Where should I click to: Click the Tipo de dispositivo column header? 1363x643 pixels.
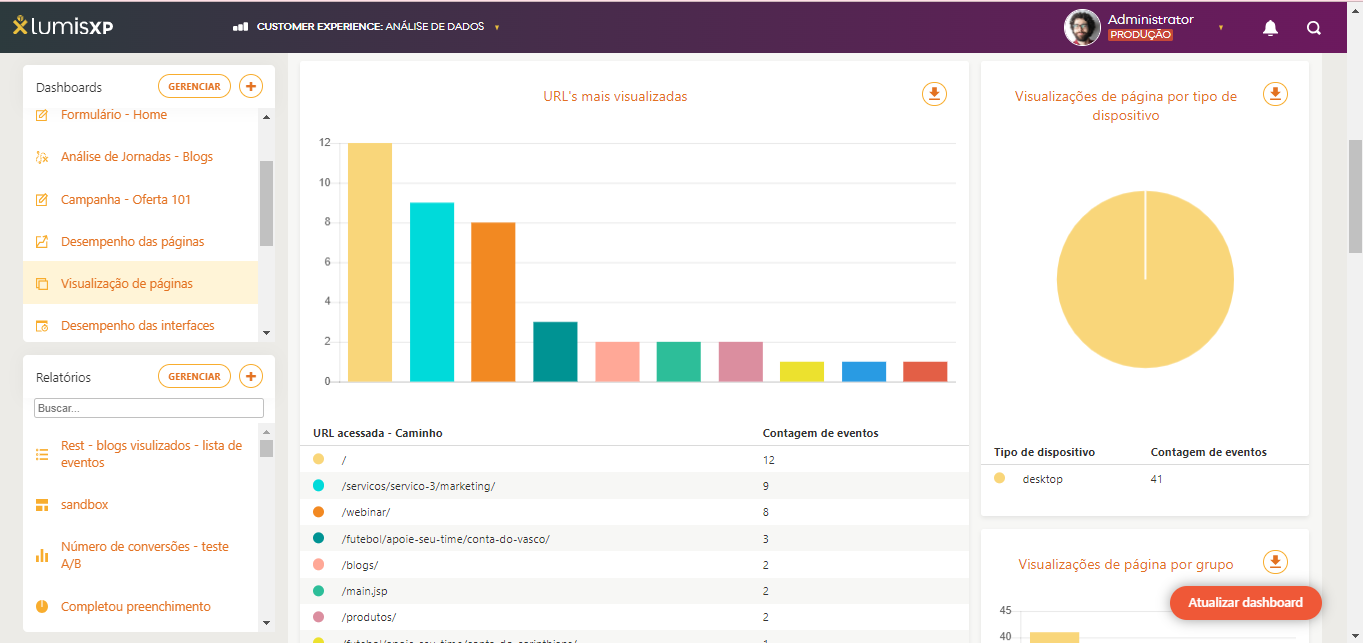pos(1044,452)
